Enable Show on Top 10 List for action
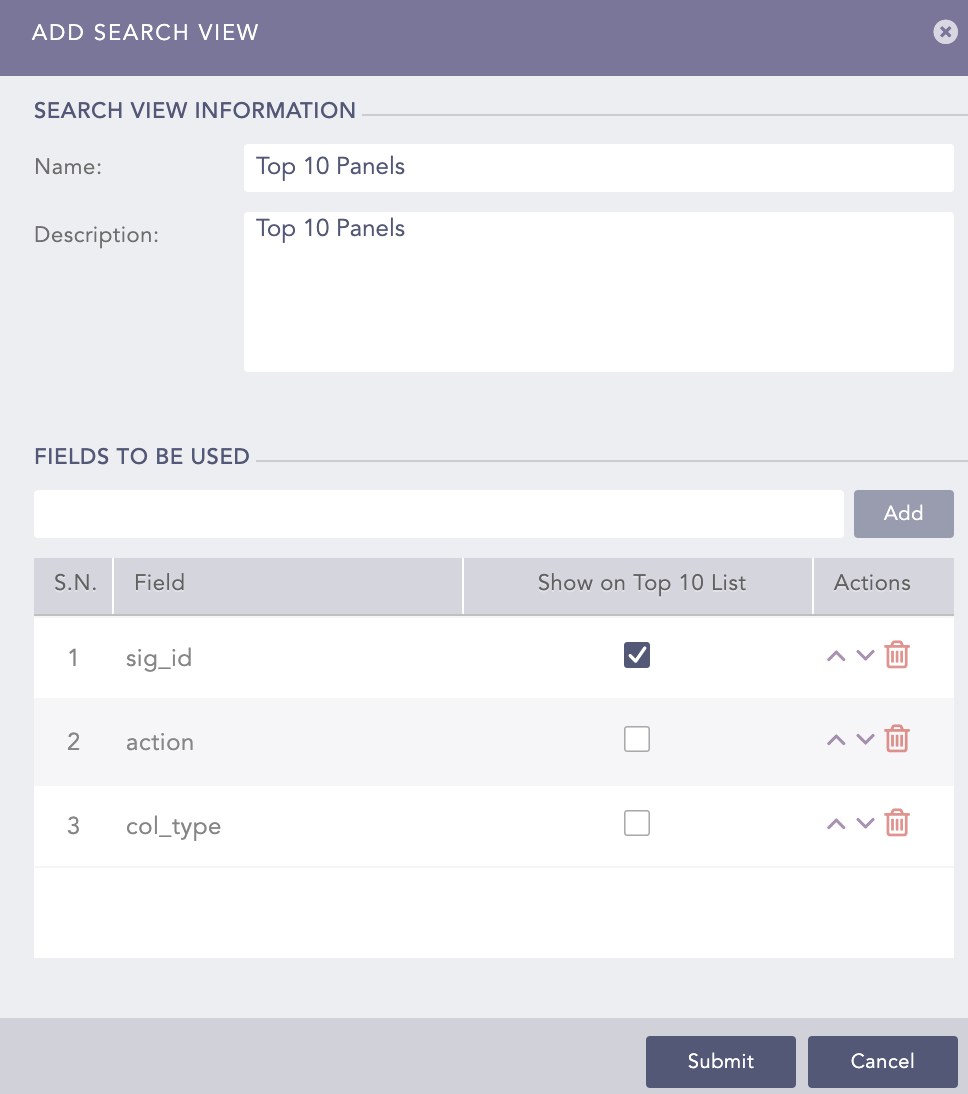The image size is (968, 1094). (x=637, y=739)
